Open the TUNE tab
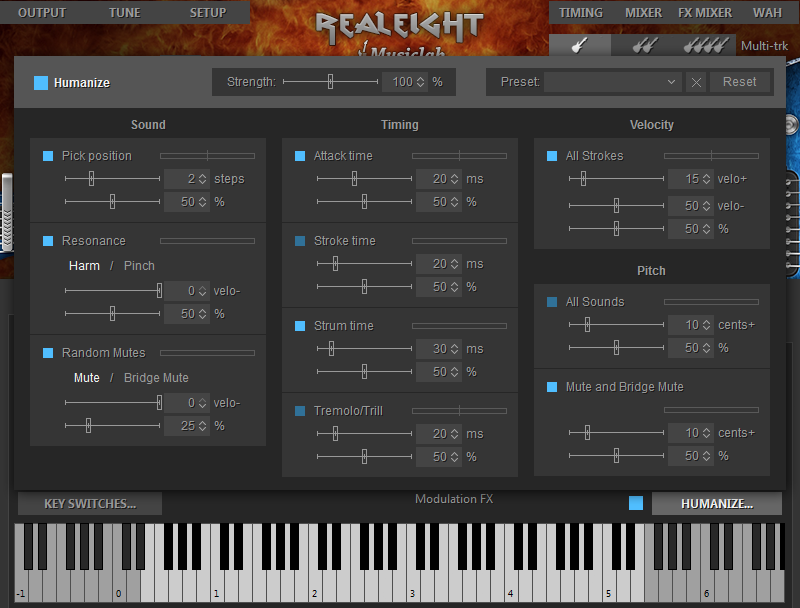Viewport: 800px width, 608px height. click(x=124, y=13)
